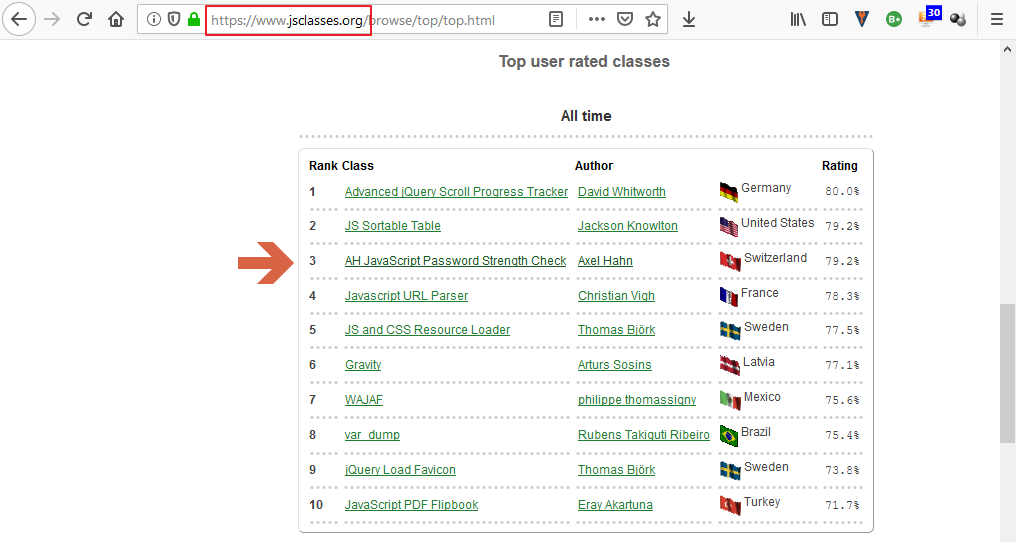
Task: Click the United States flag icon
Action: pos(729,226)
